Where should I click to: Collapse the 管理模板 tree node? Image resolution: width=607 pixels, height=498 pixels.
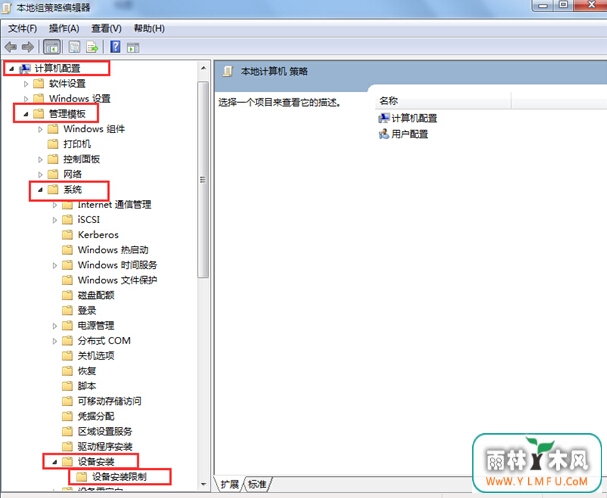coord(26,114)
